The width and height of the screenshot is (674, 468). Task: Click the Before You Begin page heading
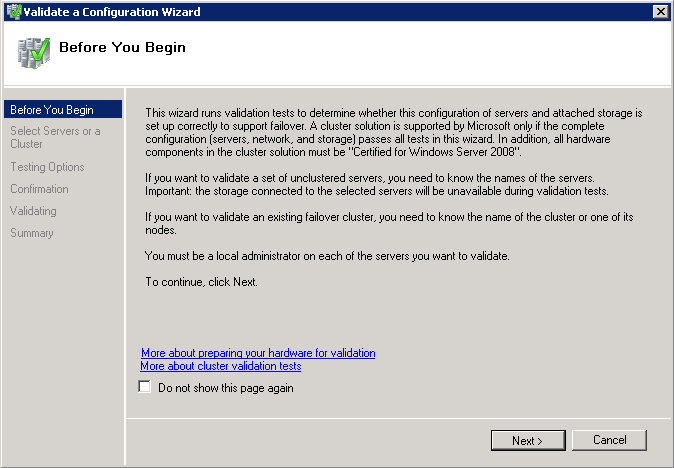(x=123, y=47)
